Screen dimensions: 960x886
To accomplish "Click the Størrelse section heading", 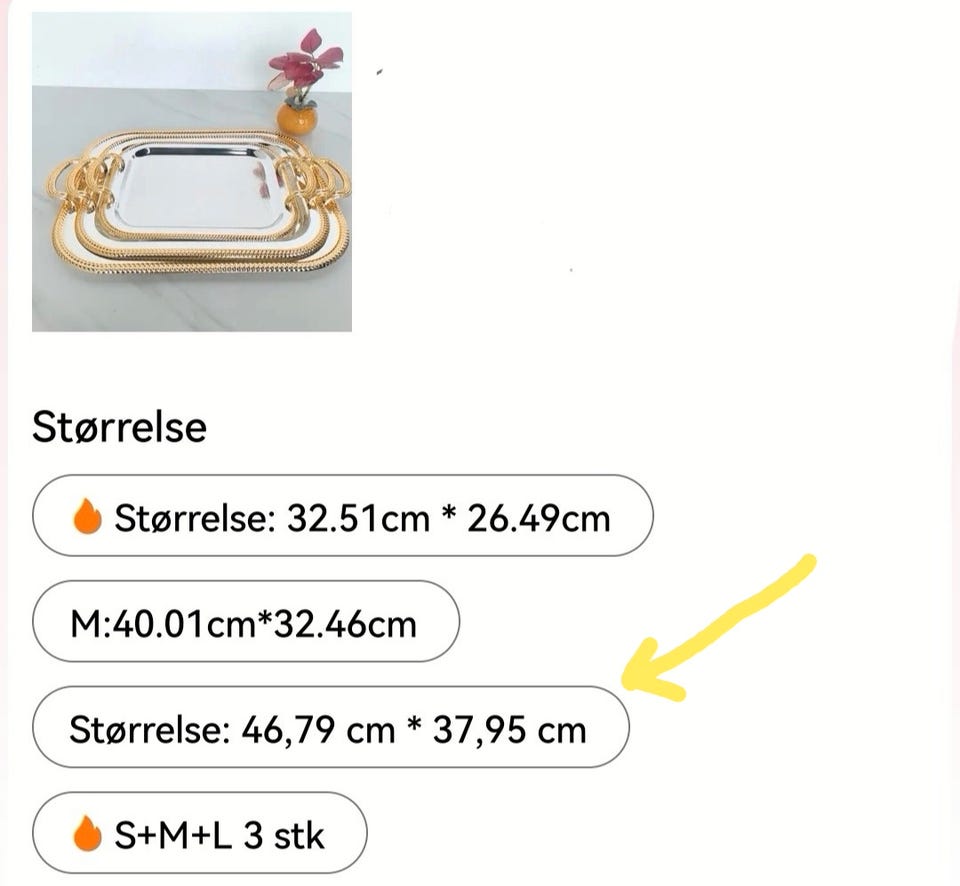I will click(x=119, y=426).
